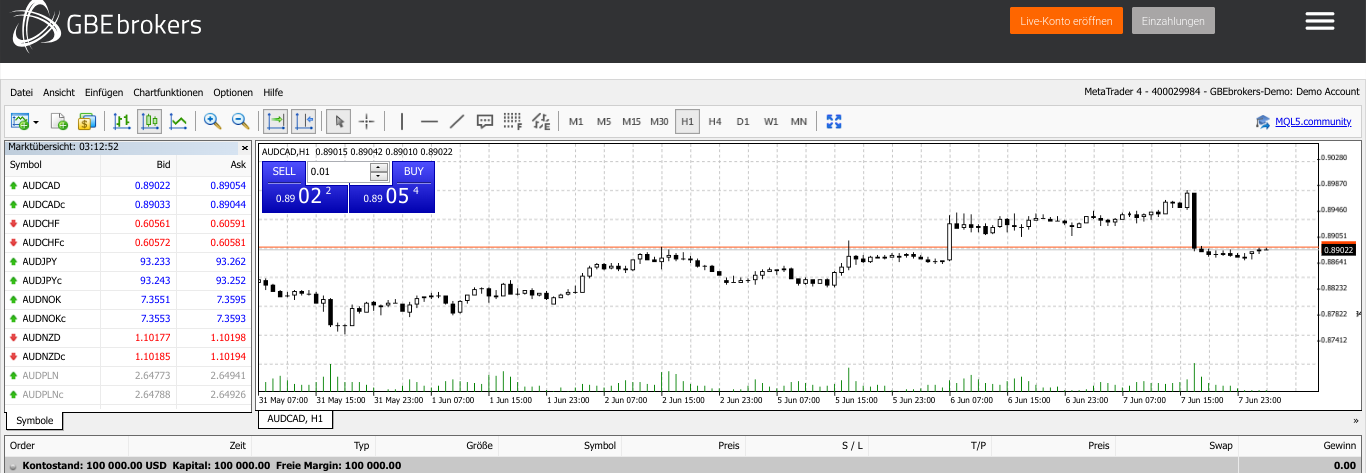Image resolution: width=1366 pixels, height=473 pixels.
Task: Open the Ansicht menu
Action: point(59,92)
